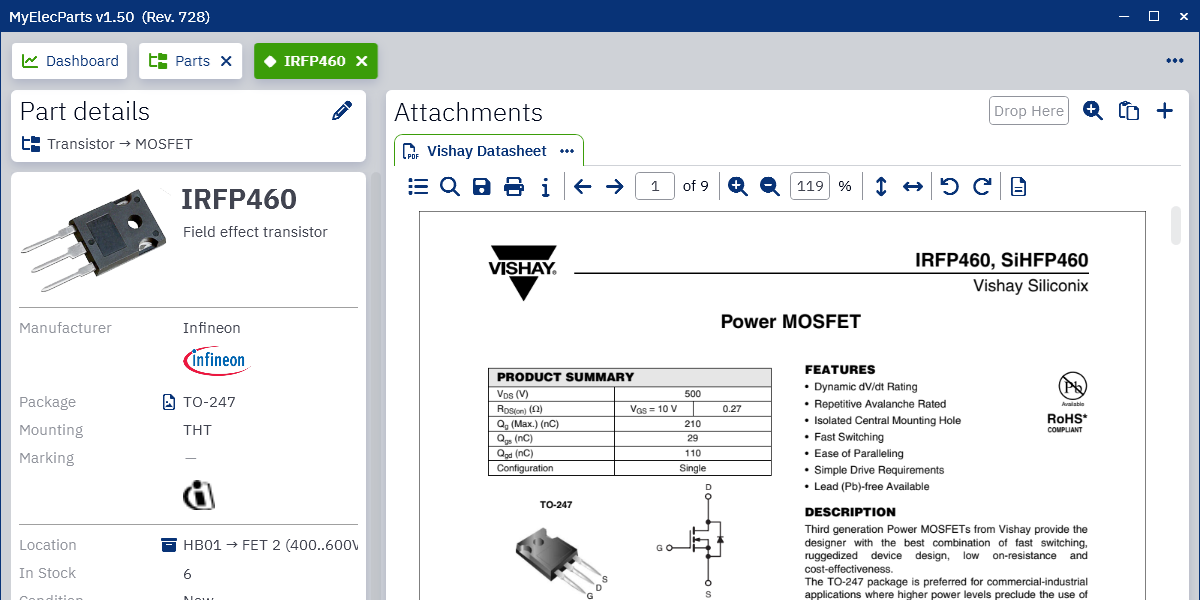Zoom in on the PDF page
Viewport: 1200px width, 600px height.
(738, 186)
